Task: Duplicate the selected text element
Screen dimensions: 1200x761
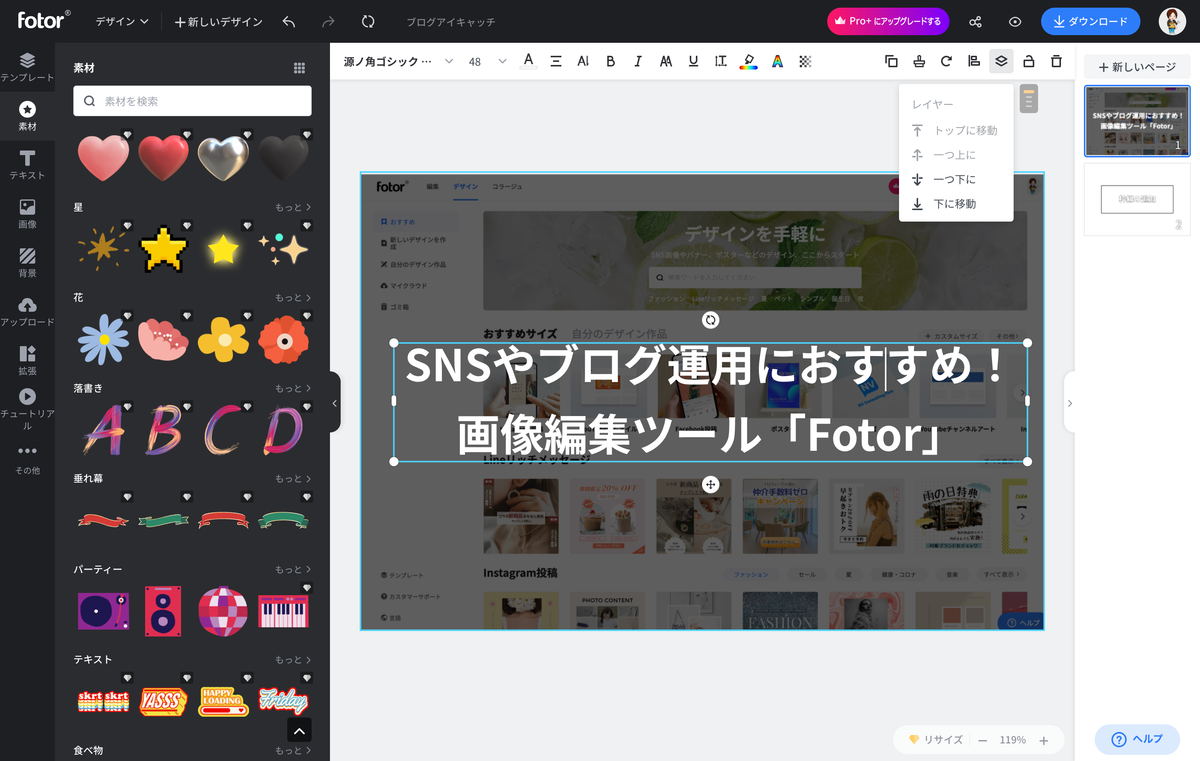Action: 891,61
